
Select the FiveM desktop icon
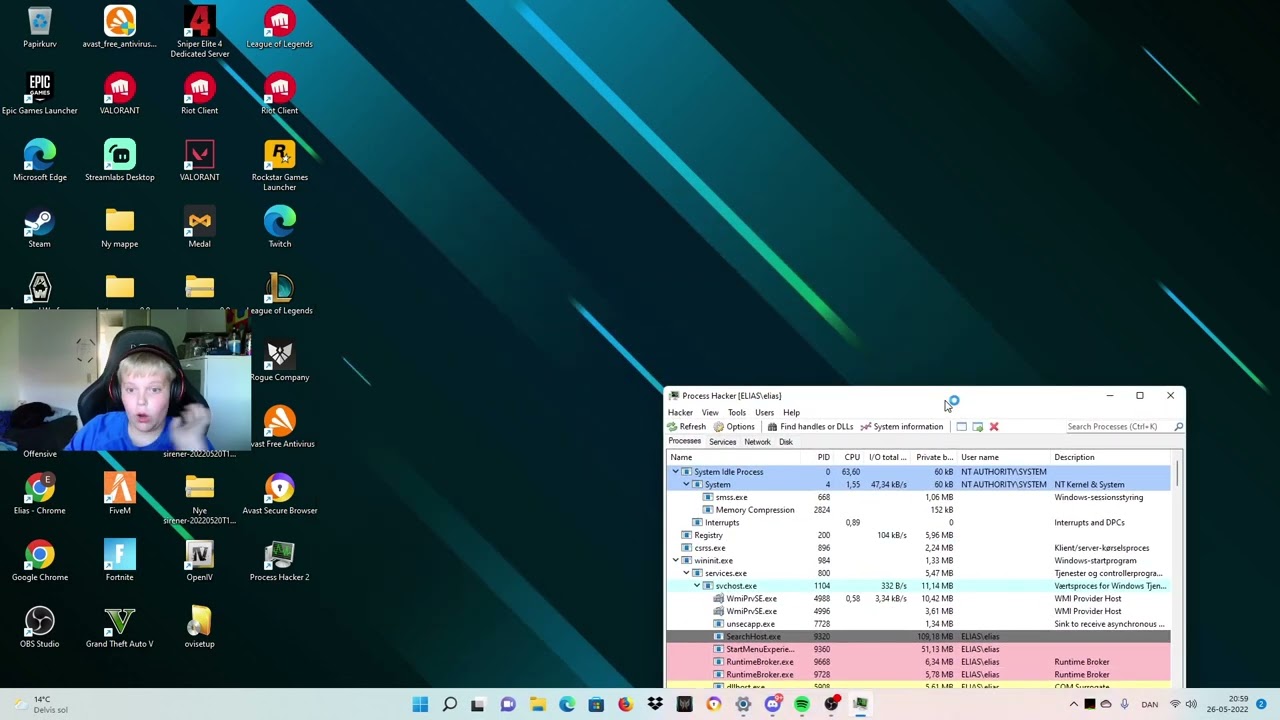point(120,494)
